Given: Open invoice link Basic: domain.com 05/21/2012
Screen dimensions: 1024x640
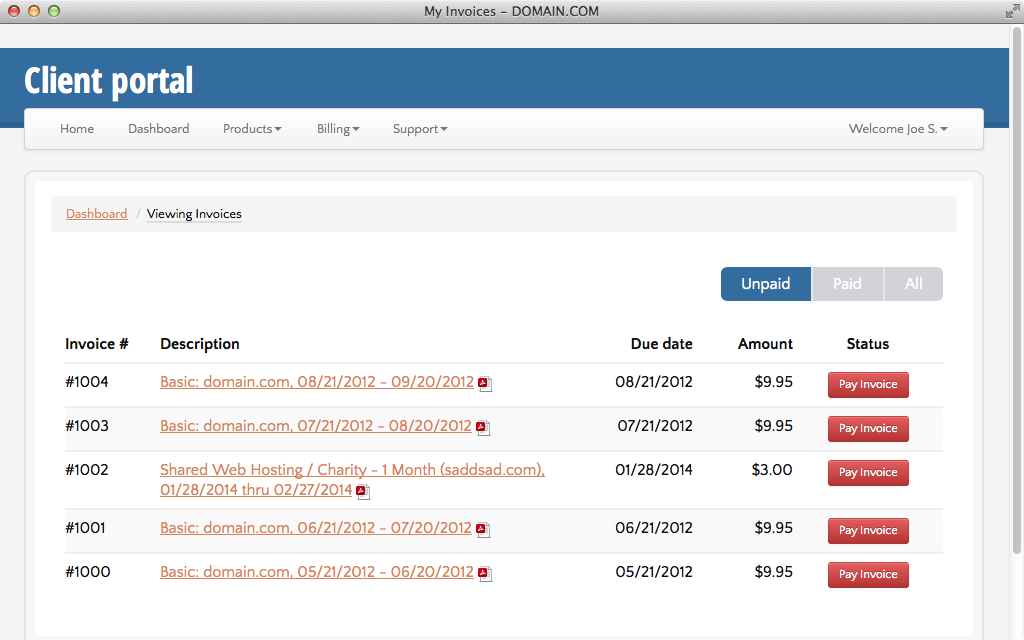Looking at the screenshot, I should click(x=316, y=572).
